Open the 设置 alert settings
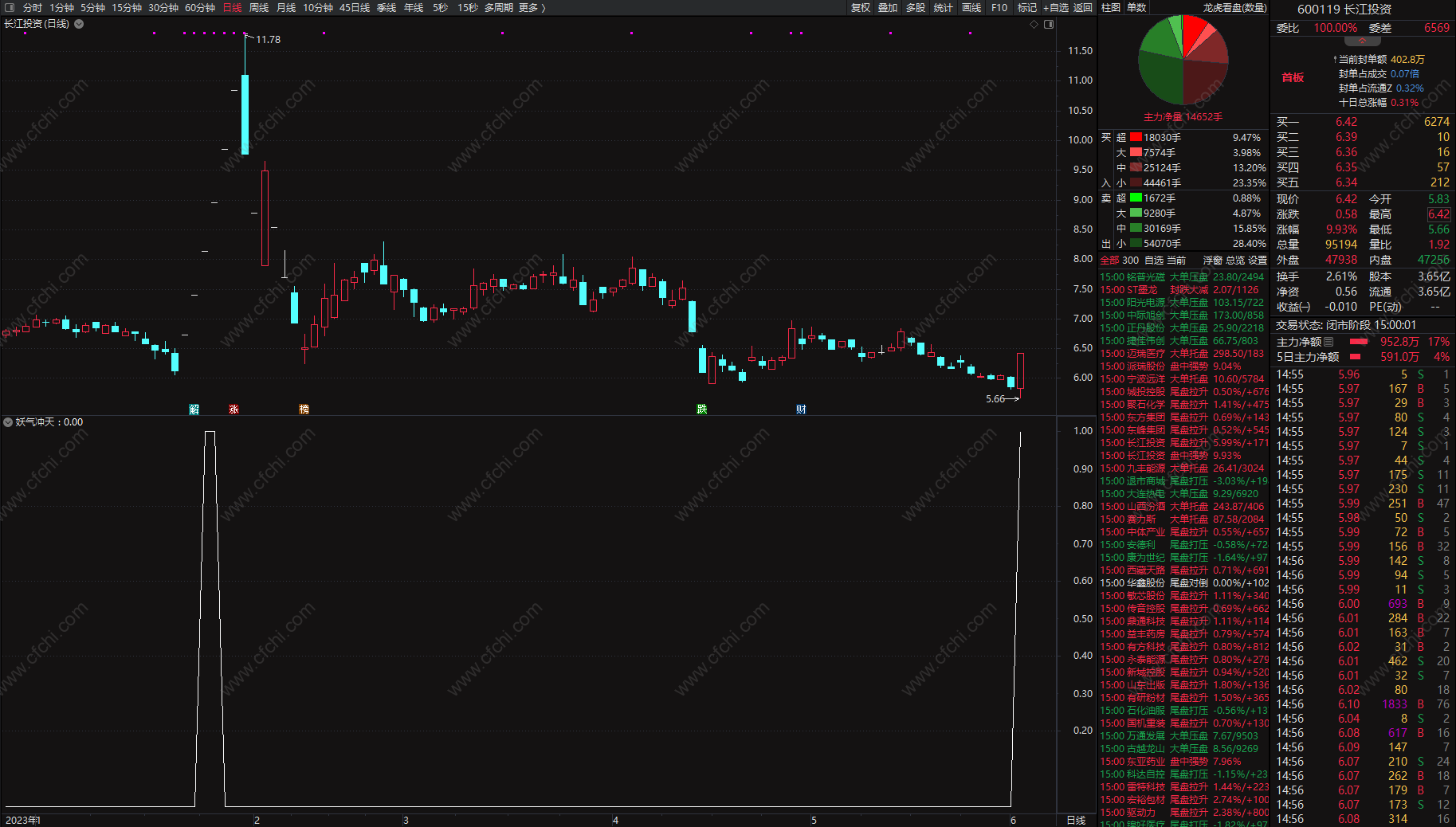Image resolution: width=1456 pixels, height=827 pixels. point(1258,261)
